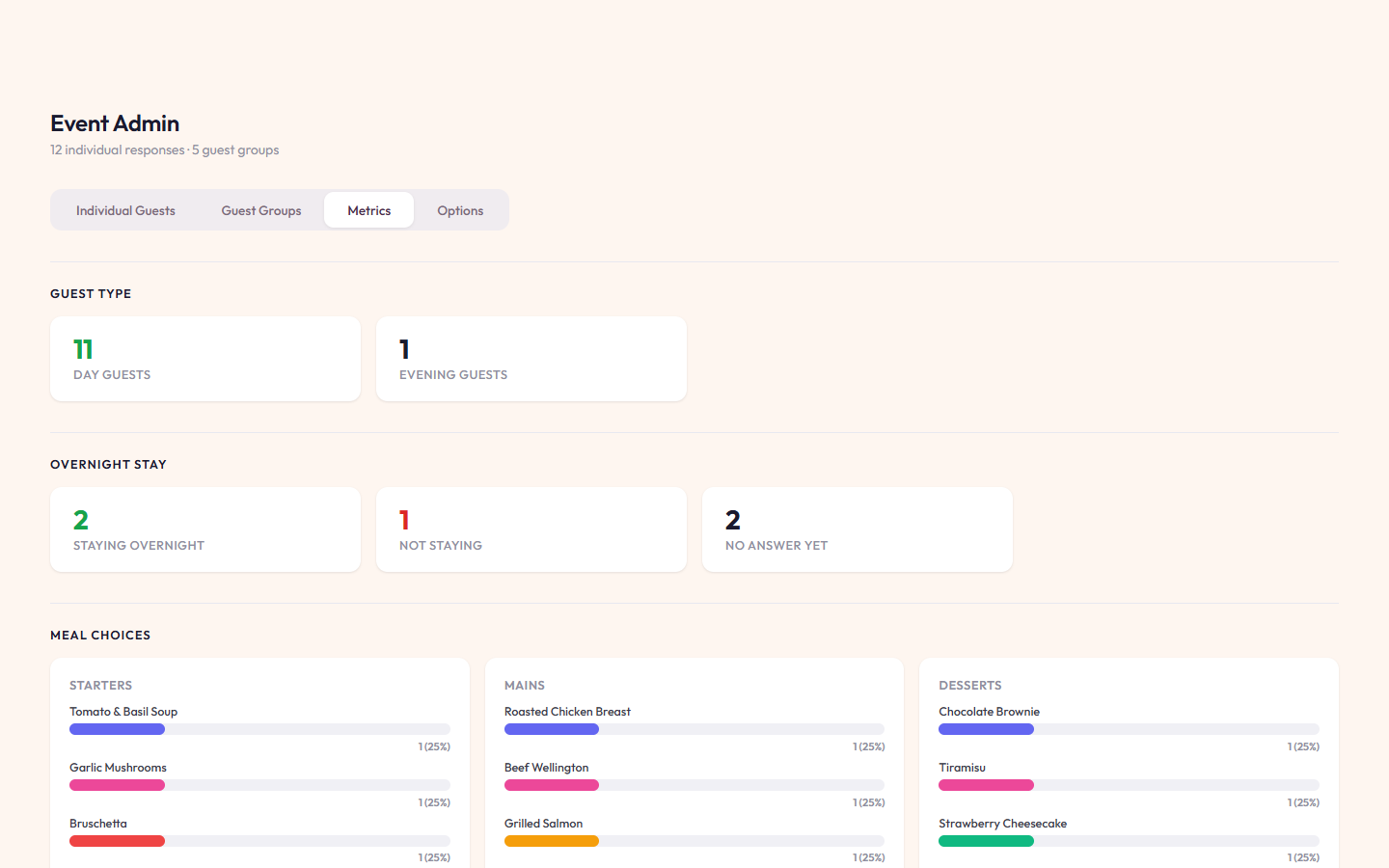Click the 1 (25%) count under Beef Wellington

pos(869,802)
